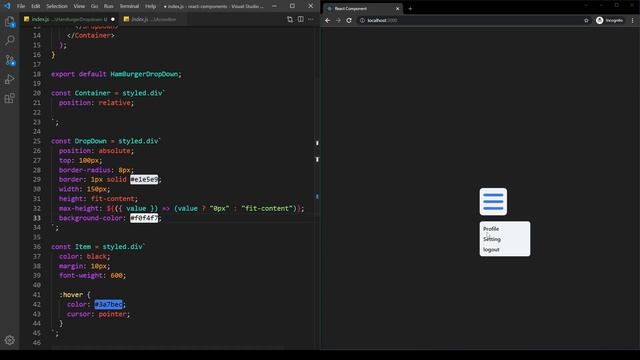Click the VS Code logo icon
The height and width of the screenshot is (360, 640).
pyautogui.click(x=7, y=6)
